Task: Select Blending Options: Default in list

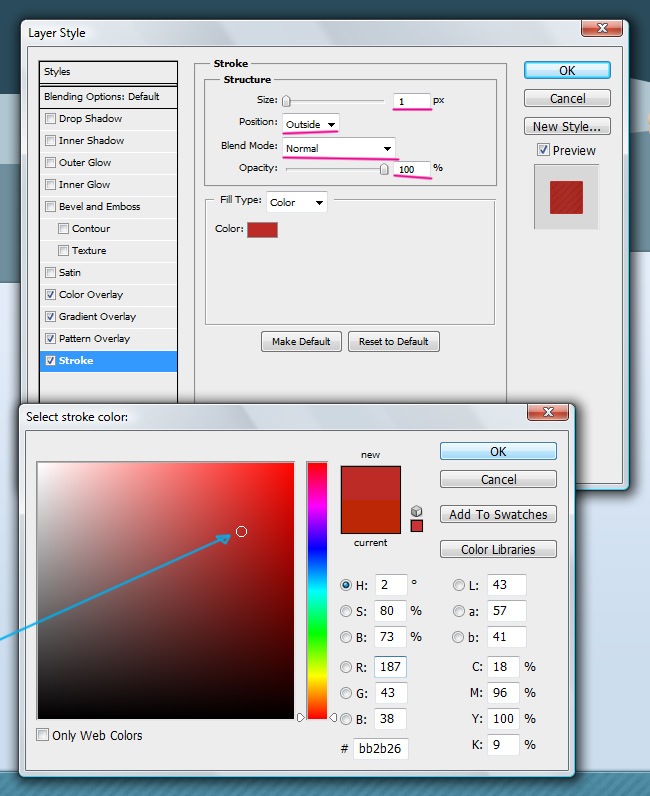Action: (x=108, y=97)
